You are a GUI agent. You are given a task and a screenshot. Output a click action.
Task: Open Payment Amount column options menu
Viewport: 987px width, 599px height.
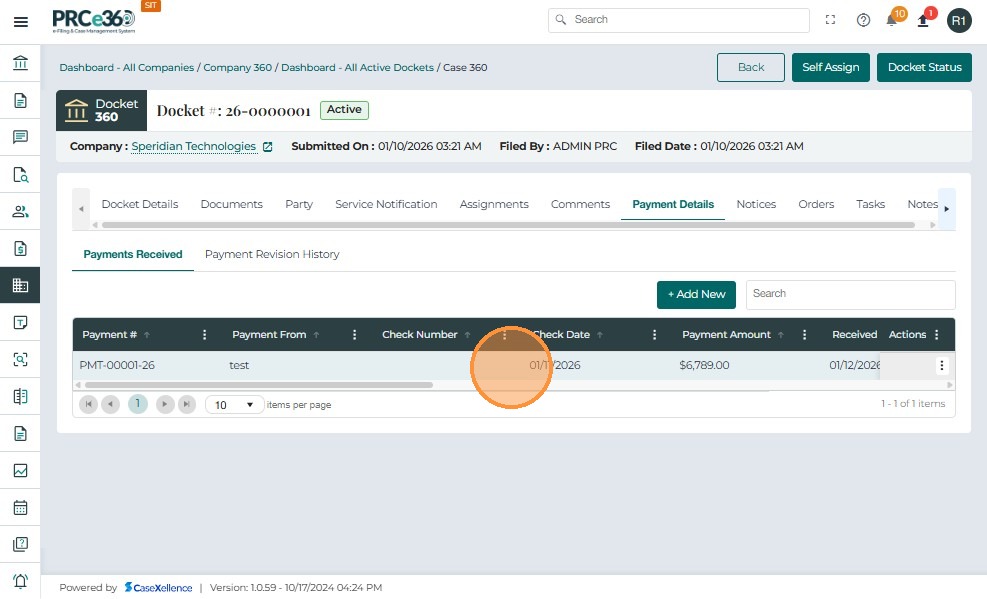tap(804, 335)
